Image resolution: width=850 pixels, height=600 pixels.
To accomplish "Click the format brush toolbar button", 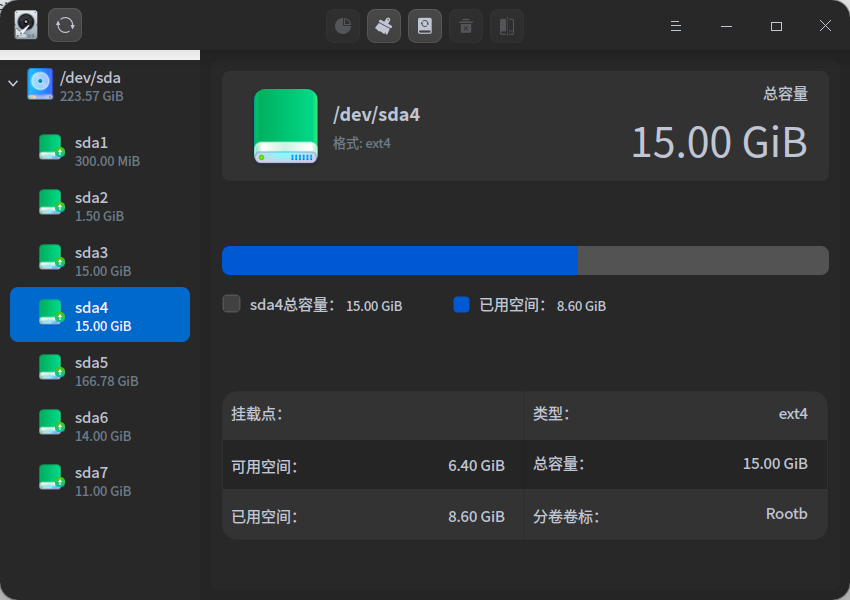I will pyautogui.click(x=384, y=25).
